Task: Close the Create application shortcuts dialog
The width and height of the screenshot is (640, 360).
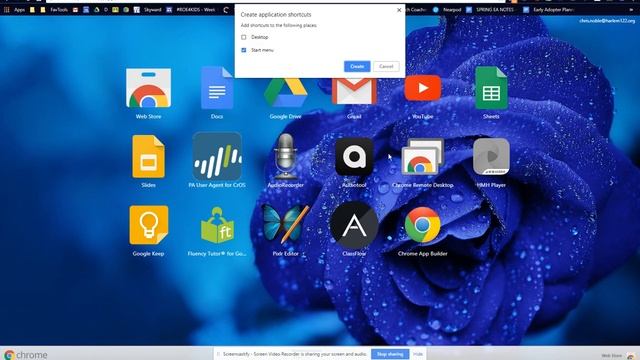Action: tap(399, 10)
